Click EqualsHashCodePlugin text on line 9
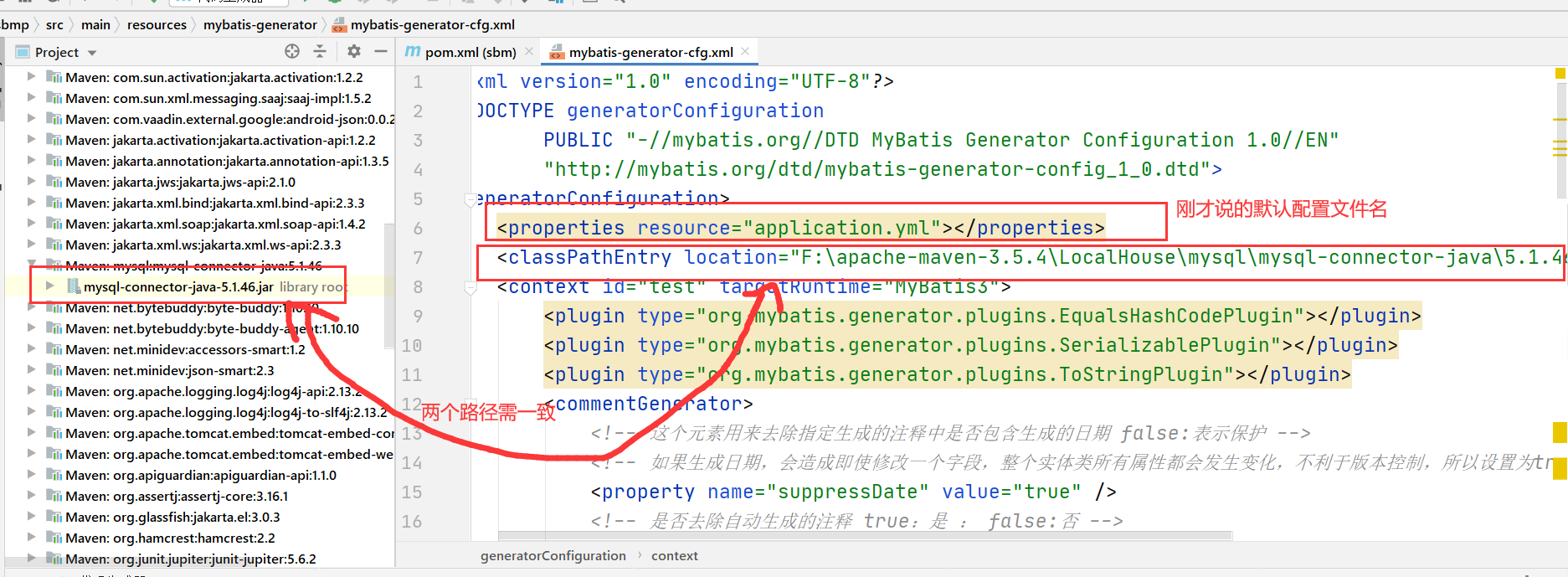This screenshot has height=577, width=1568. tap(1177, 316)
